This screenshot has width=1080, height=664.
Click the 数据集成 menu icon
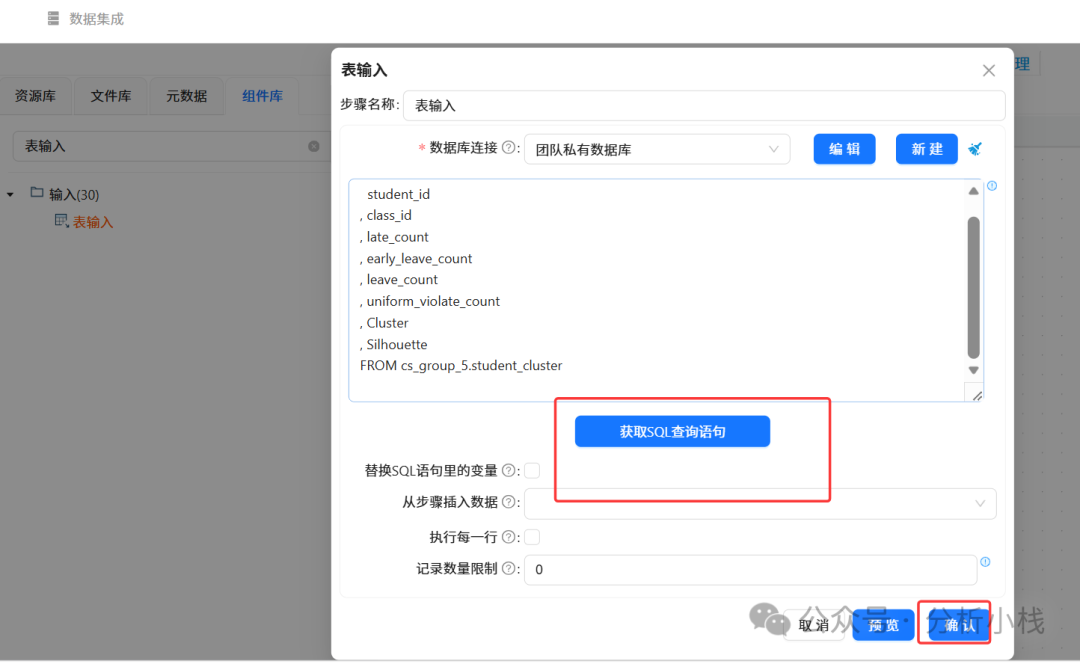(x=53, y=19)
